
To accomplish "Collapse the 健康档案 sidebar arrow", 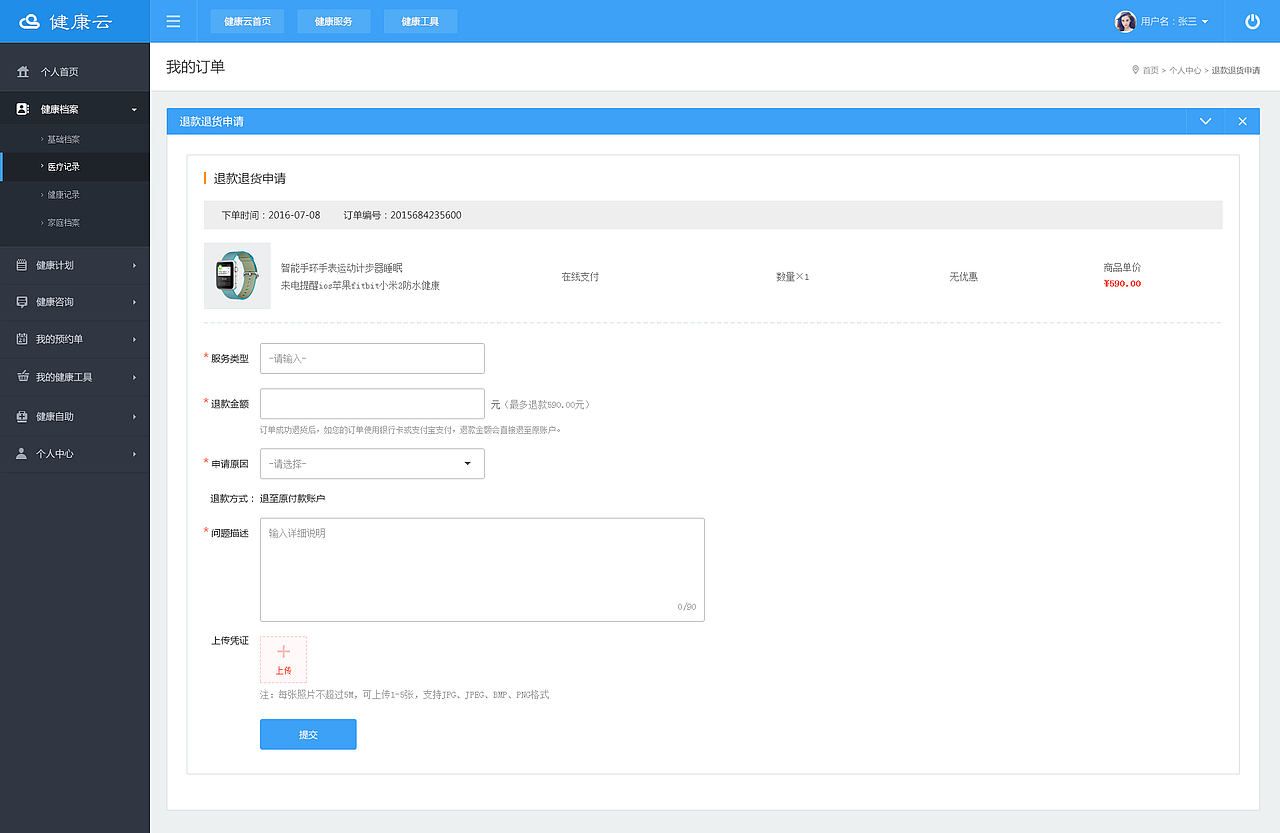I will pyautogui.click(x=134, y=110).
